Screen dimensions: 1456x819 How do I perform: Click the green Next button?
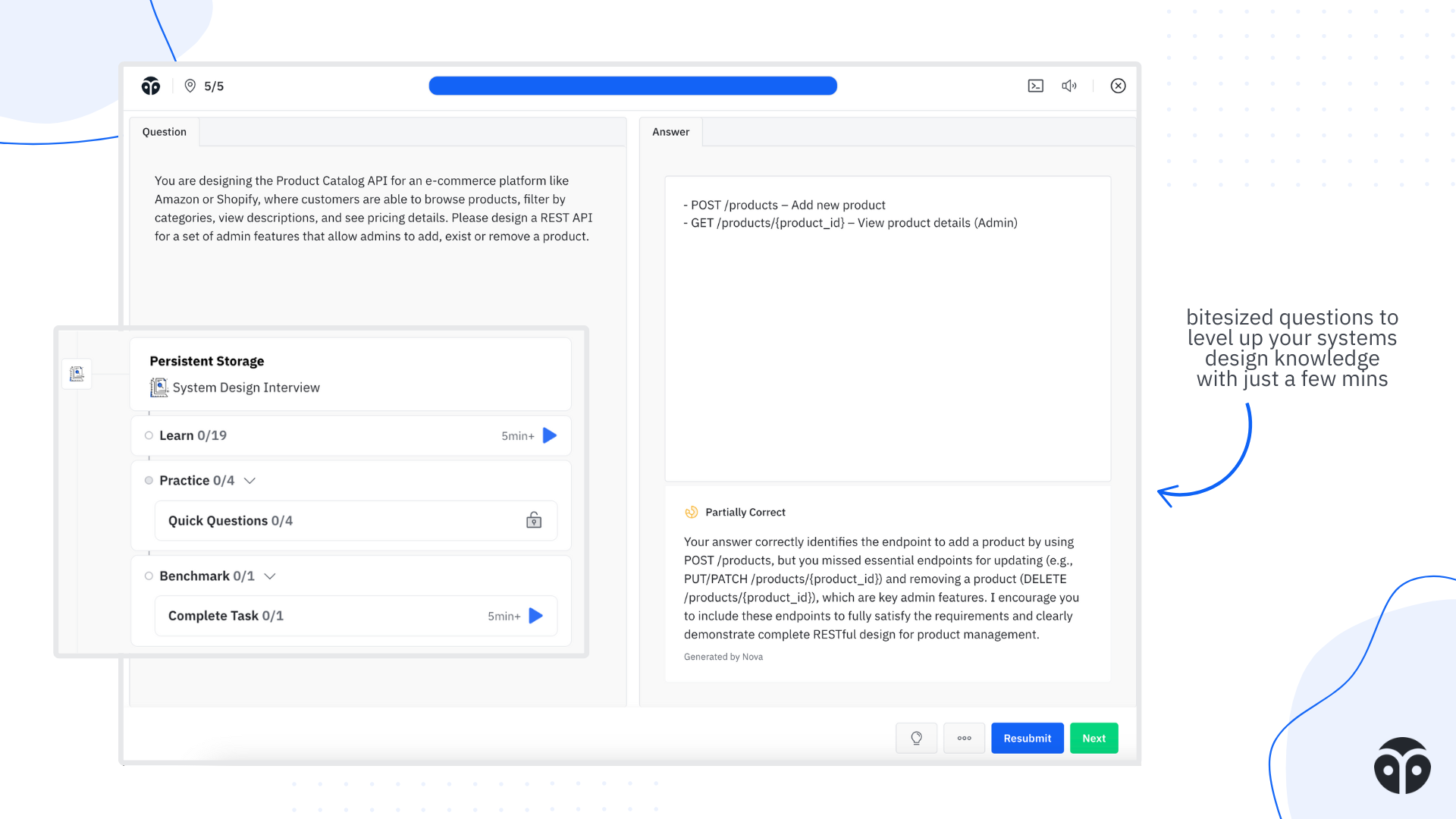1094,738
